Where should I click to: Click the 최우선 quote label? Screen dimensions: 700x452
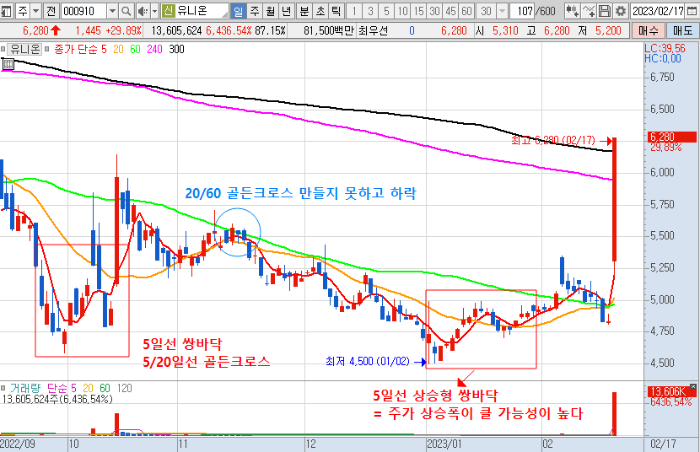(x=373, y=31)
